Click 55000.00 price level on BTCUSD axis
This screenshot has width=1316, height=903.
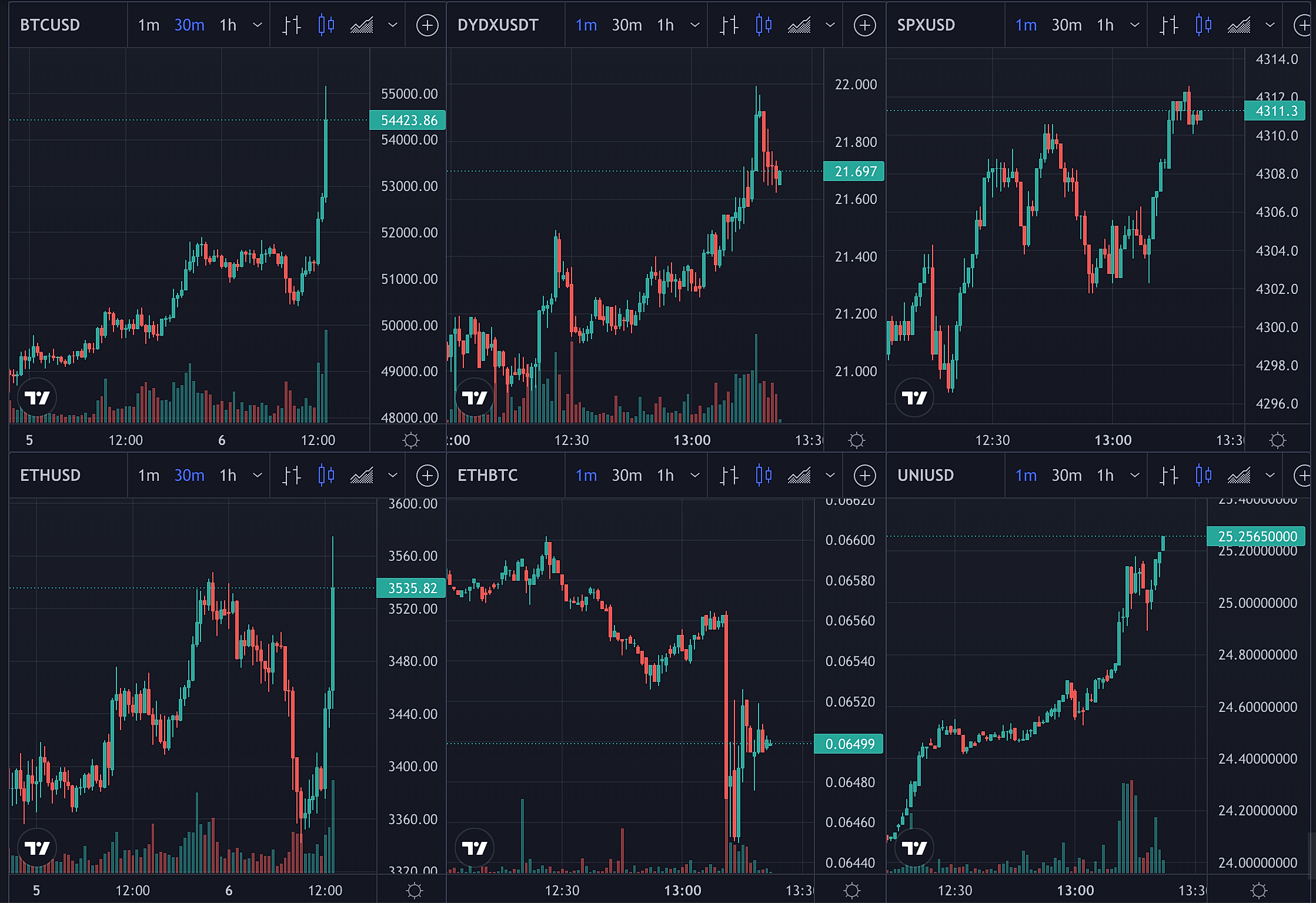(x=409, y=94)
